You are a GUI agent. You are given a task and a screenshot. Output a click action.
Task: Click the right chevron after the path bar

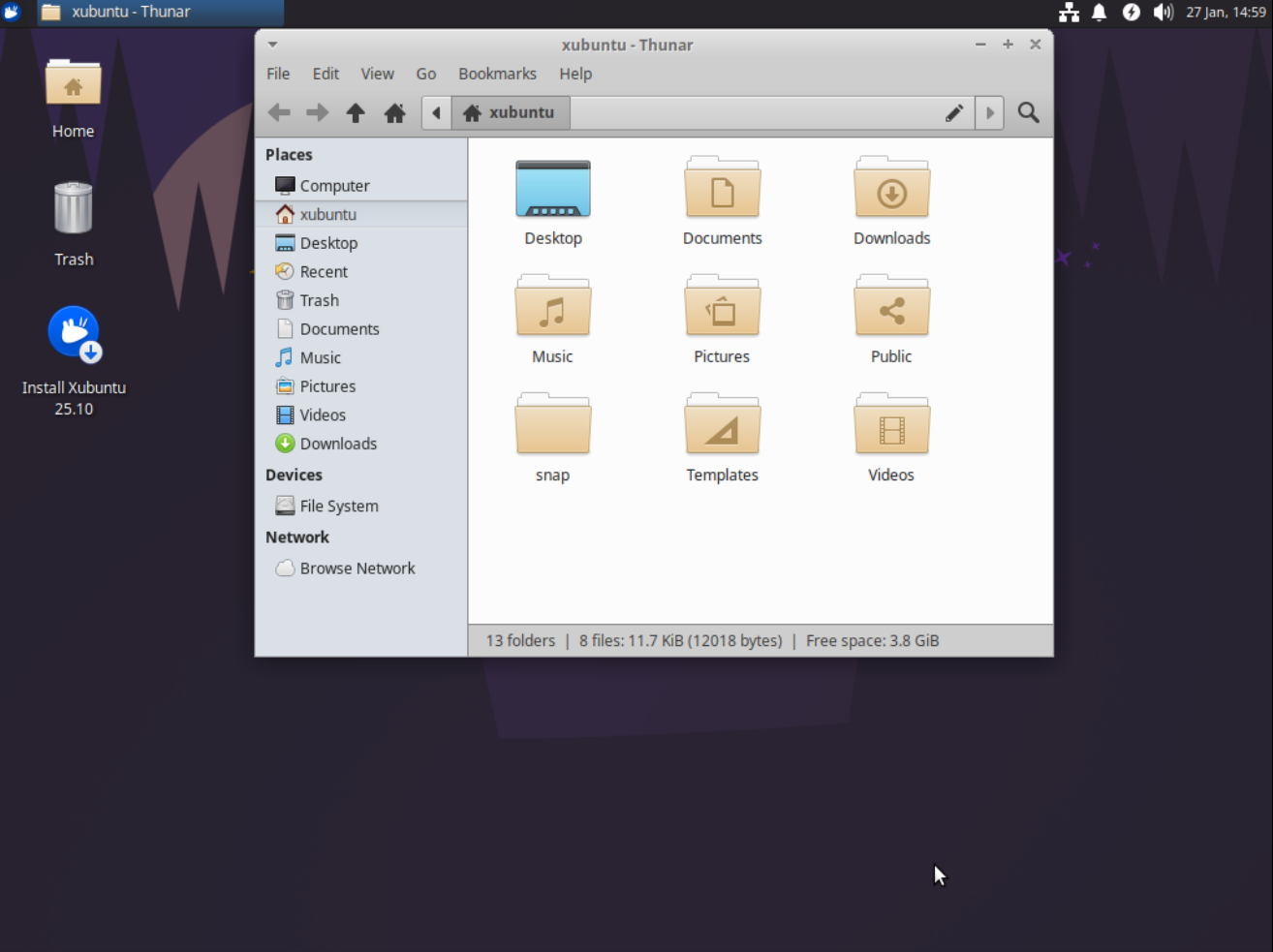(x=989, y=112)
